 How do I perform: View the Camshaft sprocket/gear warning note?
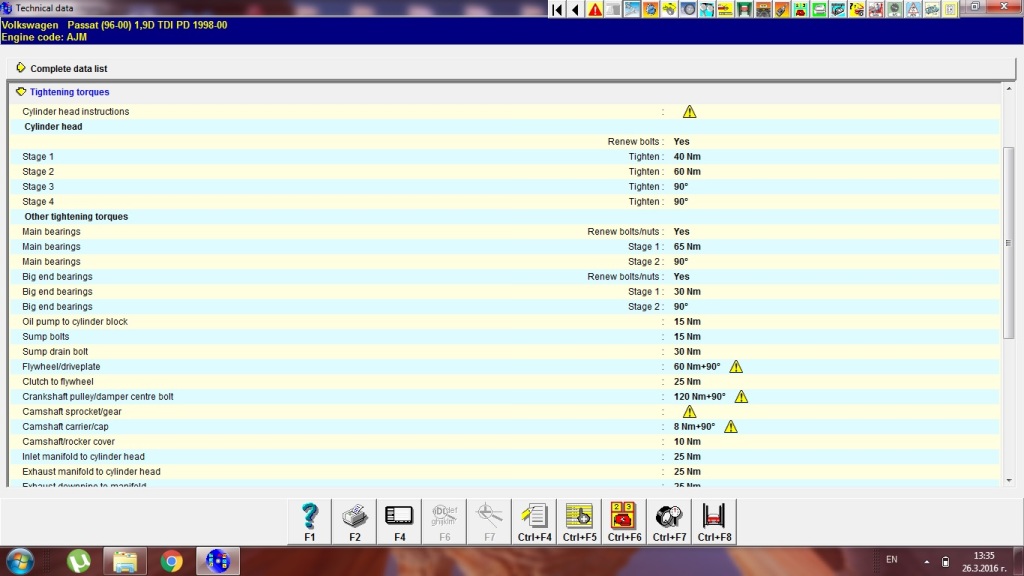coord(689,412)
